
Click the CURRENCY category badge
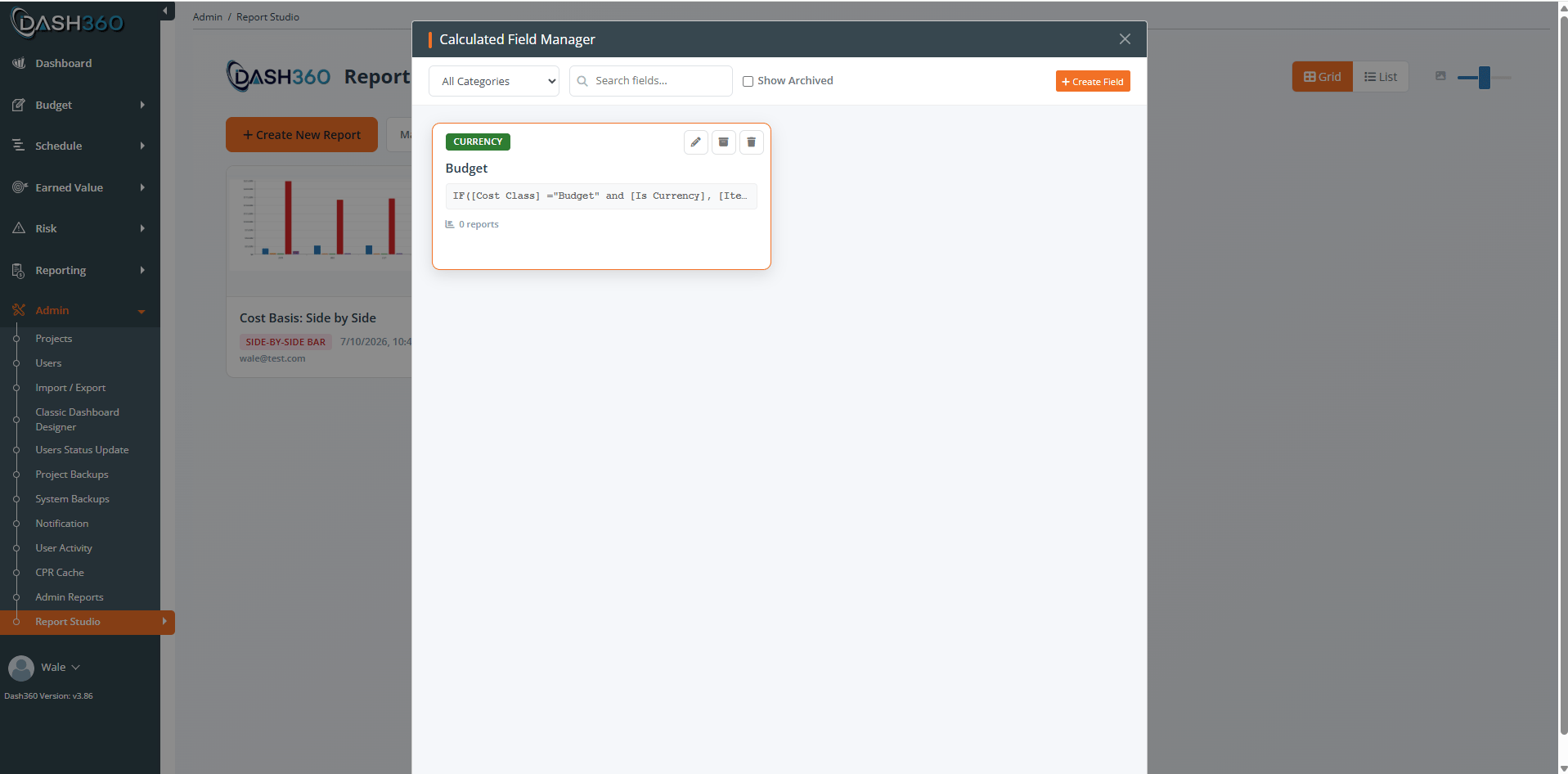point(478,142)
